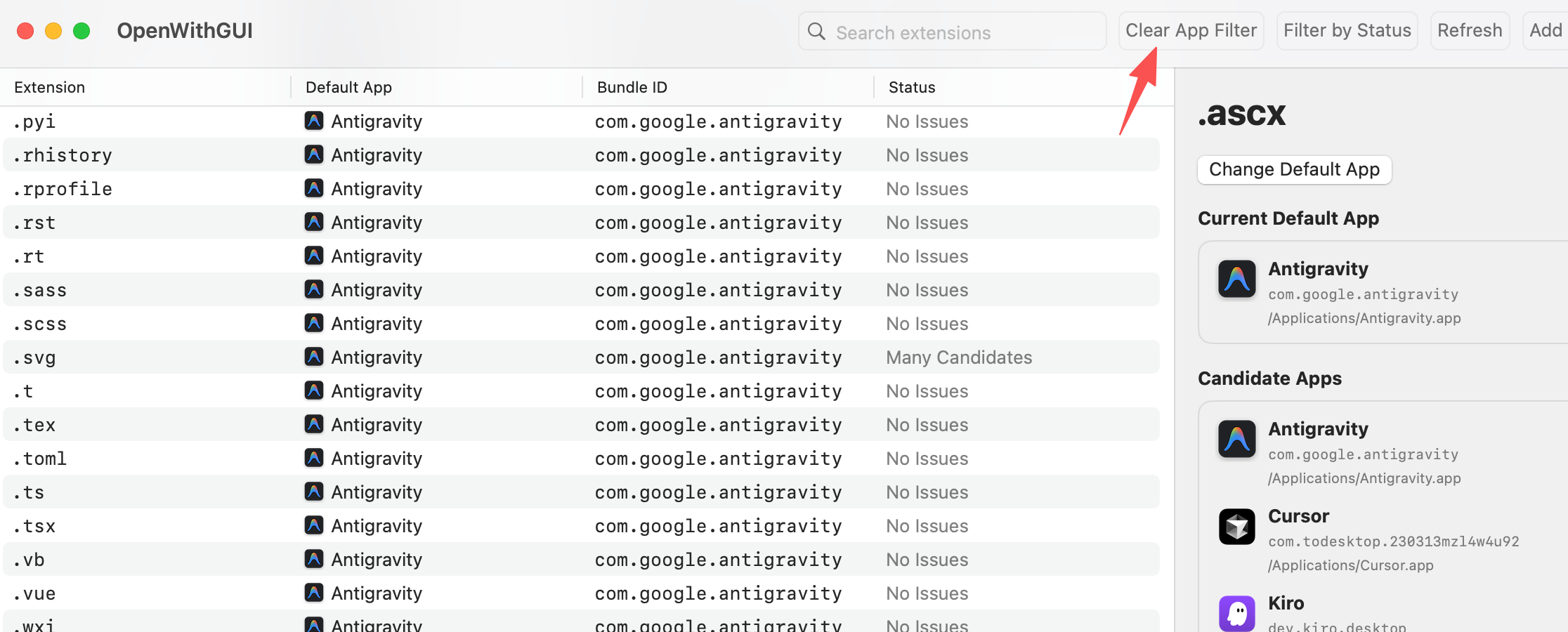
Task: Click the magnifier icon in search field
Action: click(x=816, y=32)
